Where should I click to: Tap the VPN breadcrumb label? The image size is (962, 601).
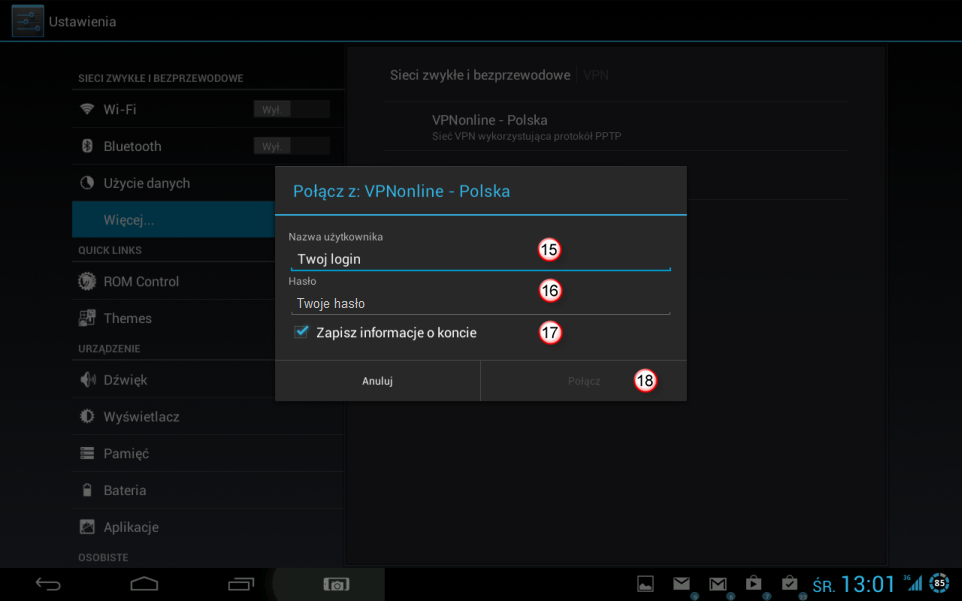[x=596, y=75]
